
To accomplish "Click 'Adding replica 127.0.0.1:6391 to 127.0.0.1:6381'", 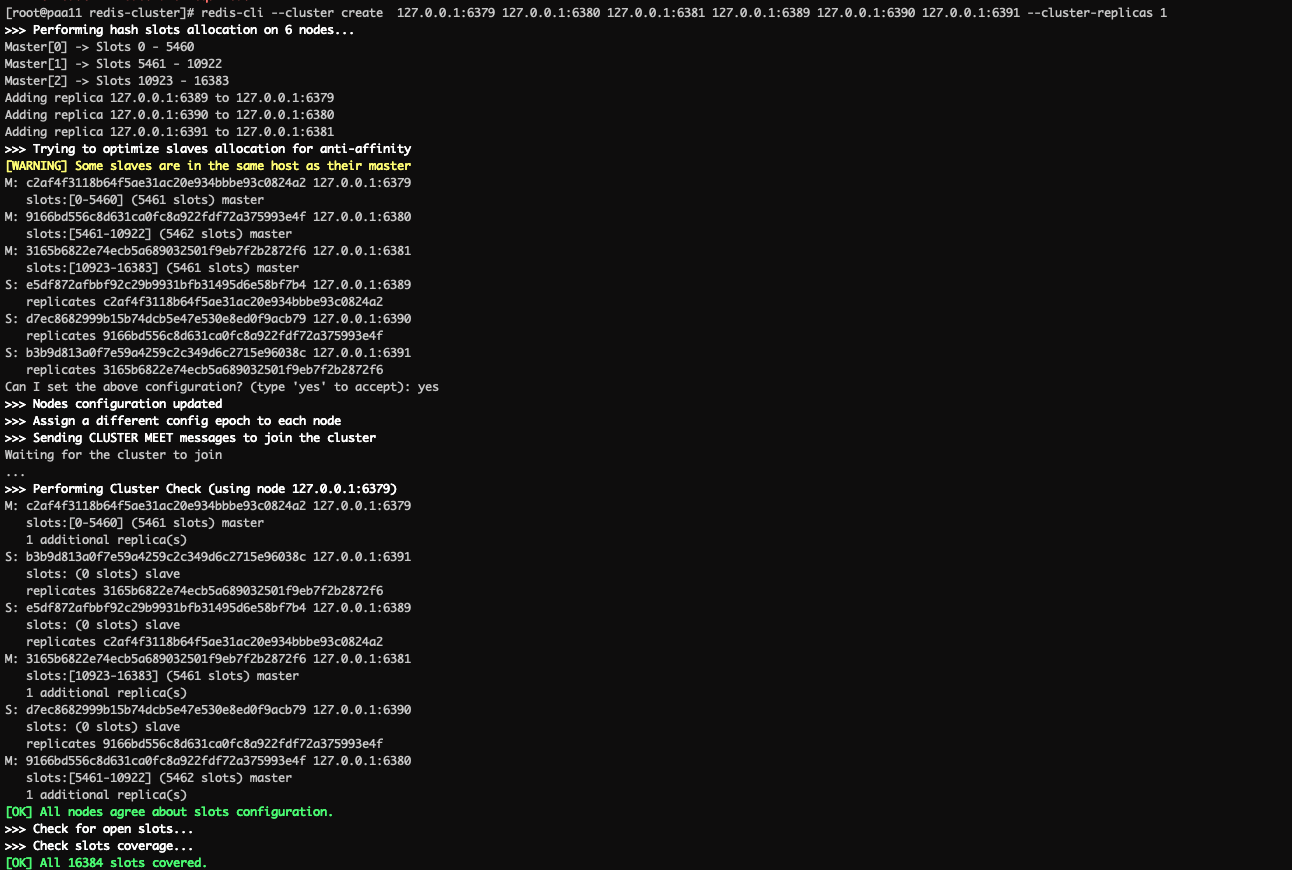I will tap(169, 132).
